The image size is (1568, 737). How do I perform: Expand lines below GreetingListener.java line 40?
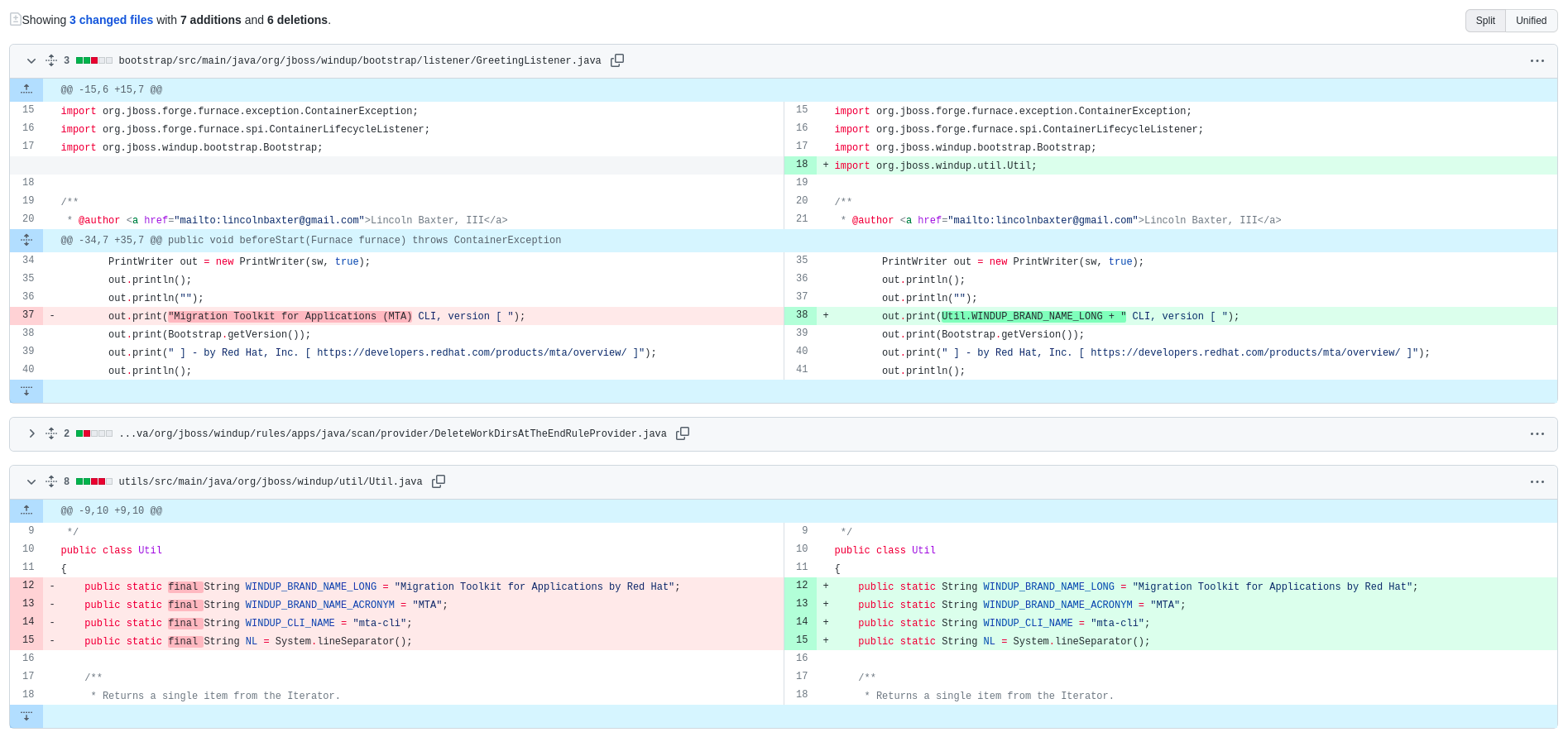[26, 391]
